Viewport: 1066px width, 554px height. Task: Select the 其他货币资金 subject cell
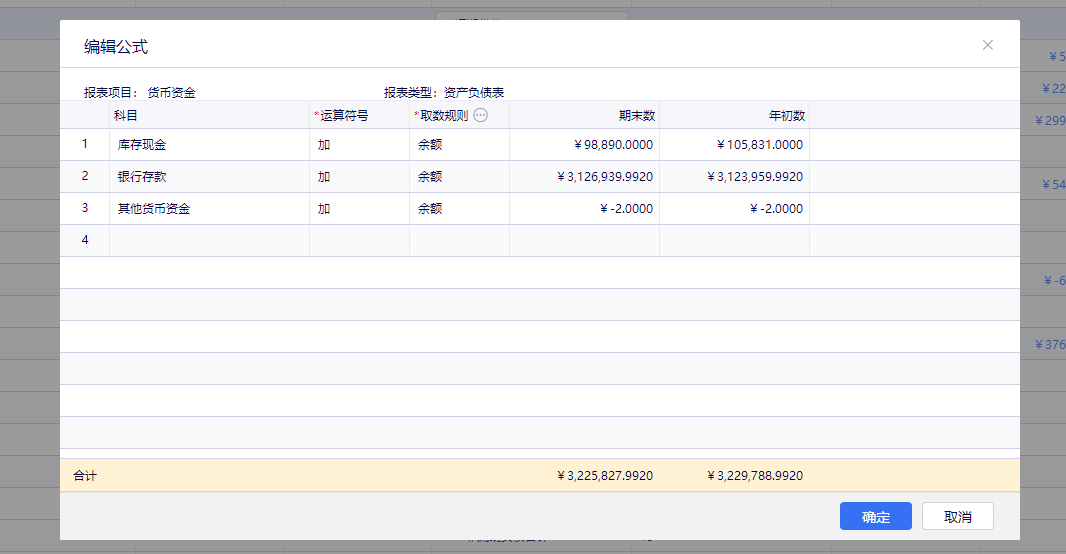tap(209, 209)
